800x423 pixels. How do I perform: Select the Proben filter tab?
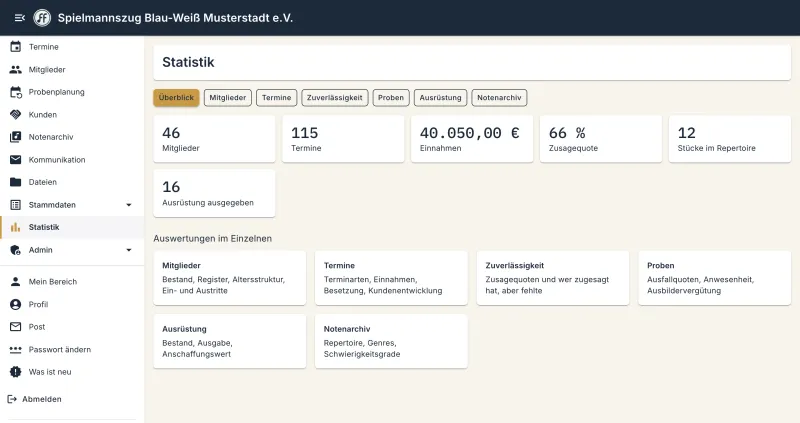391,97
